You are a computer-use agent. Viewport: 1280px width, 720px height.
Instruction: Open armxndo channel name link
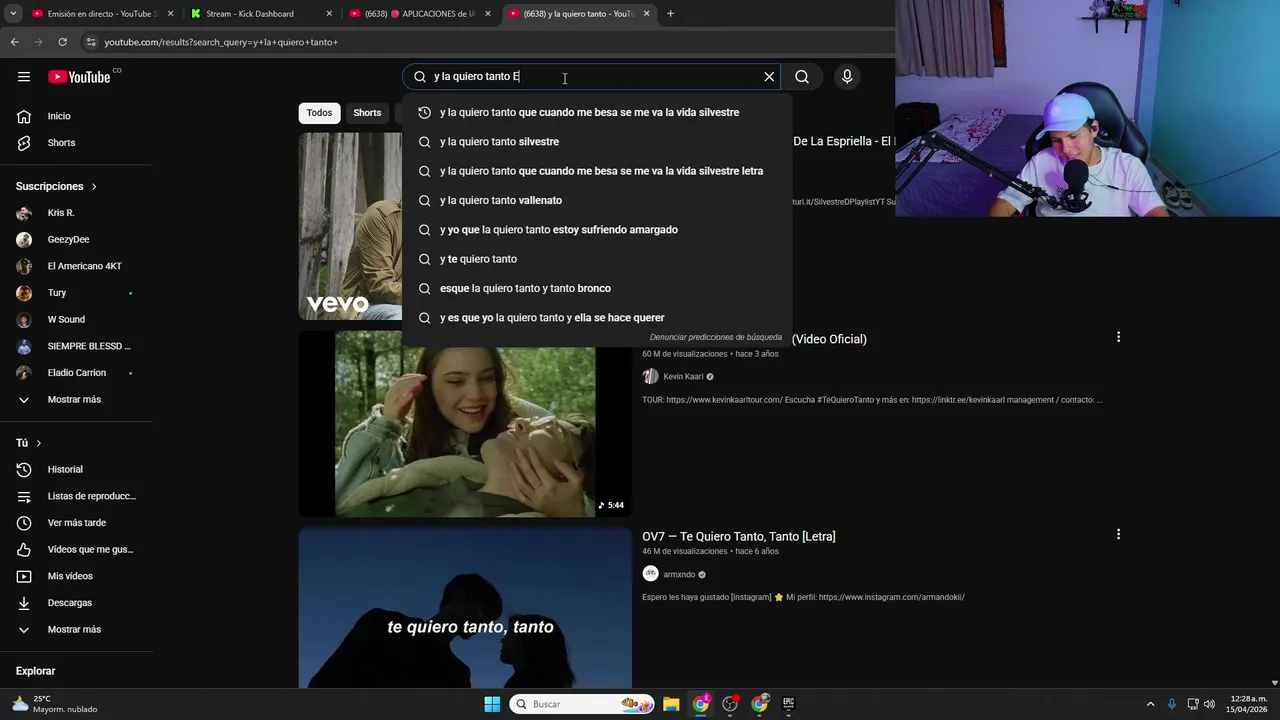click(x=679, y=575)
